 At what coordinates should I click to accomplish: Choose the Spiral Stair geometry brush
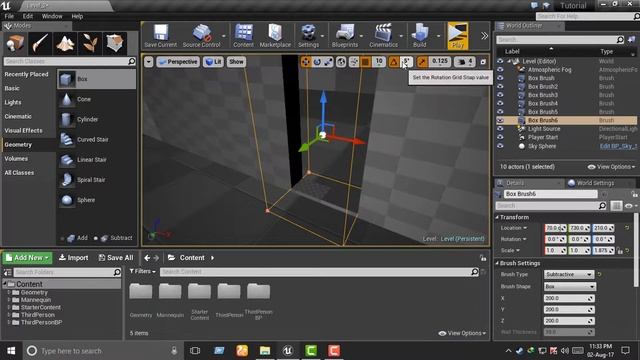click(x=96, y=180)
